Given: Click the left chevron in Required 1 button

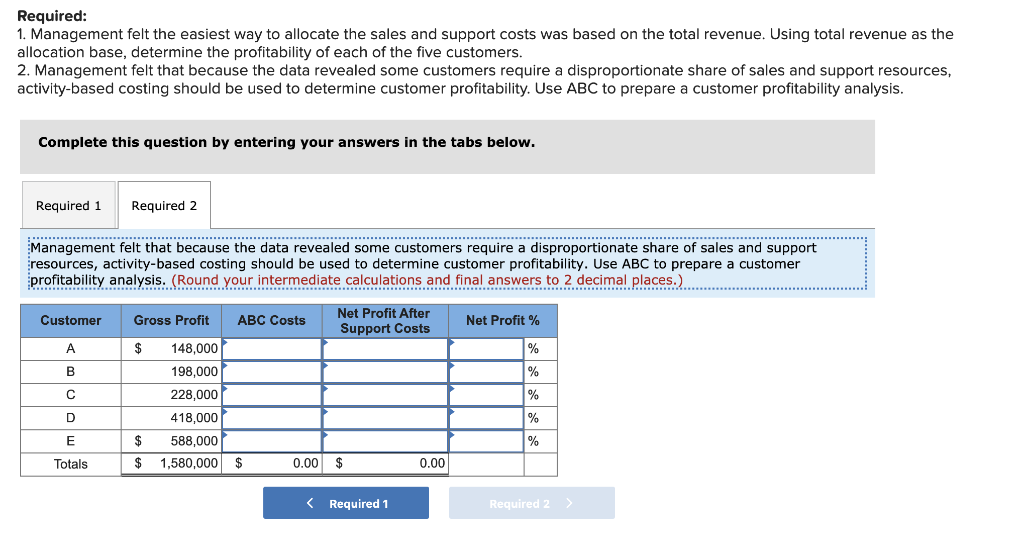Looking at the screenshot, I should (310, 503).
